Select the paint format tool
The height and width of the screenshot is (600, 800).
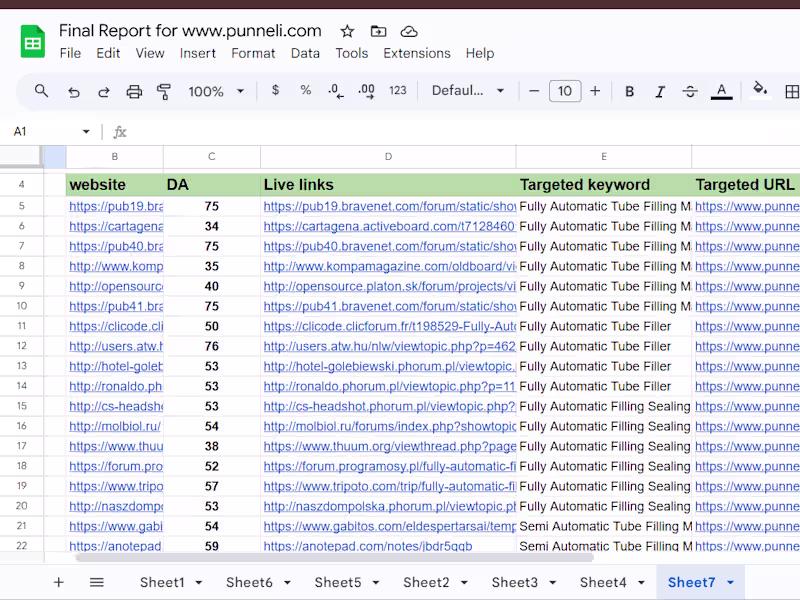pyautogui.click(x=164, y=91)
